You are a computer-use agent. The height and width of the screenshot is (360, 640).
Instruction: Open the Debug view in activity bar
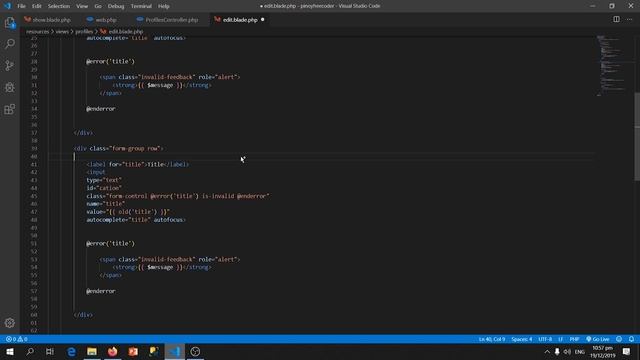(x=10, y=87)
